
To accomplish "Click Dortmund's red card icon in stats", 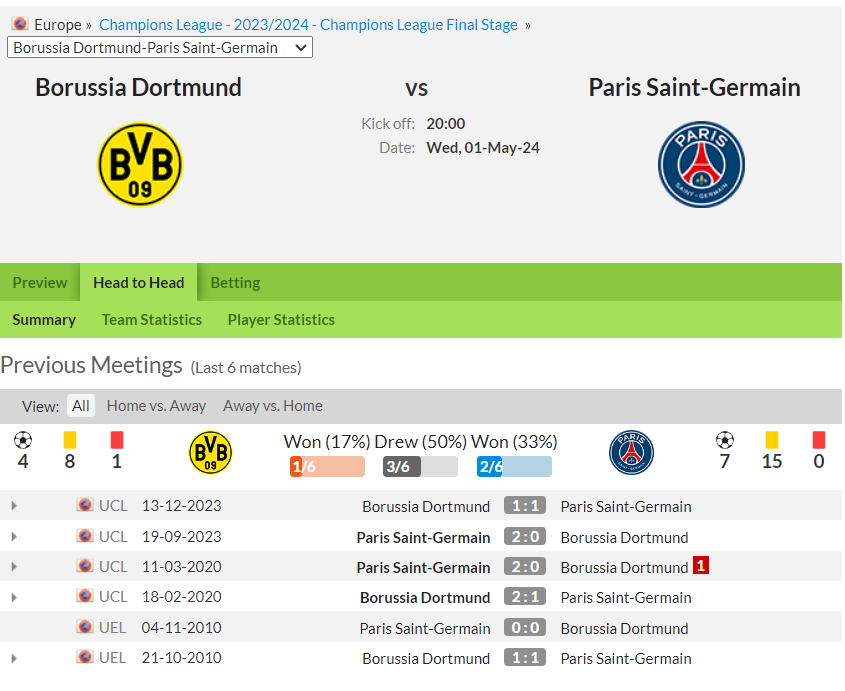I will click(x=117, y=440).
